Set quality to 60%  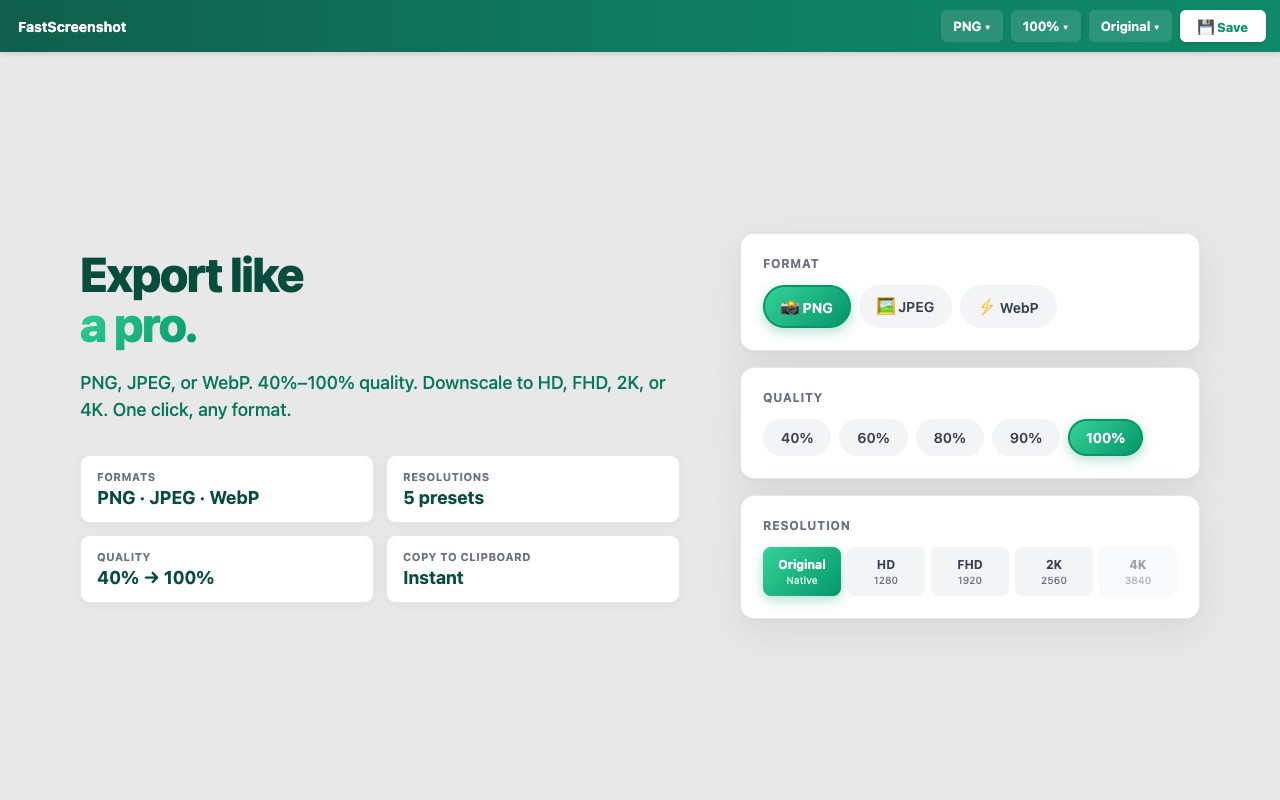coord(873,438)
